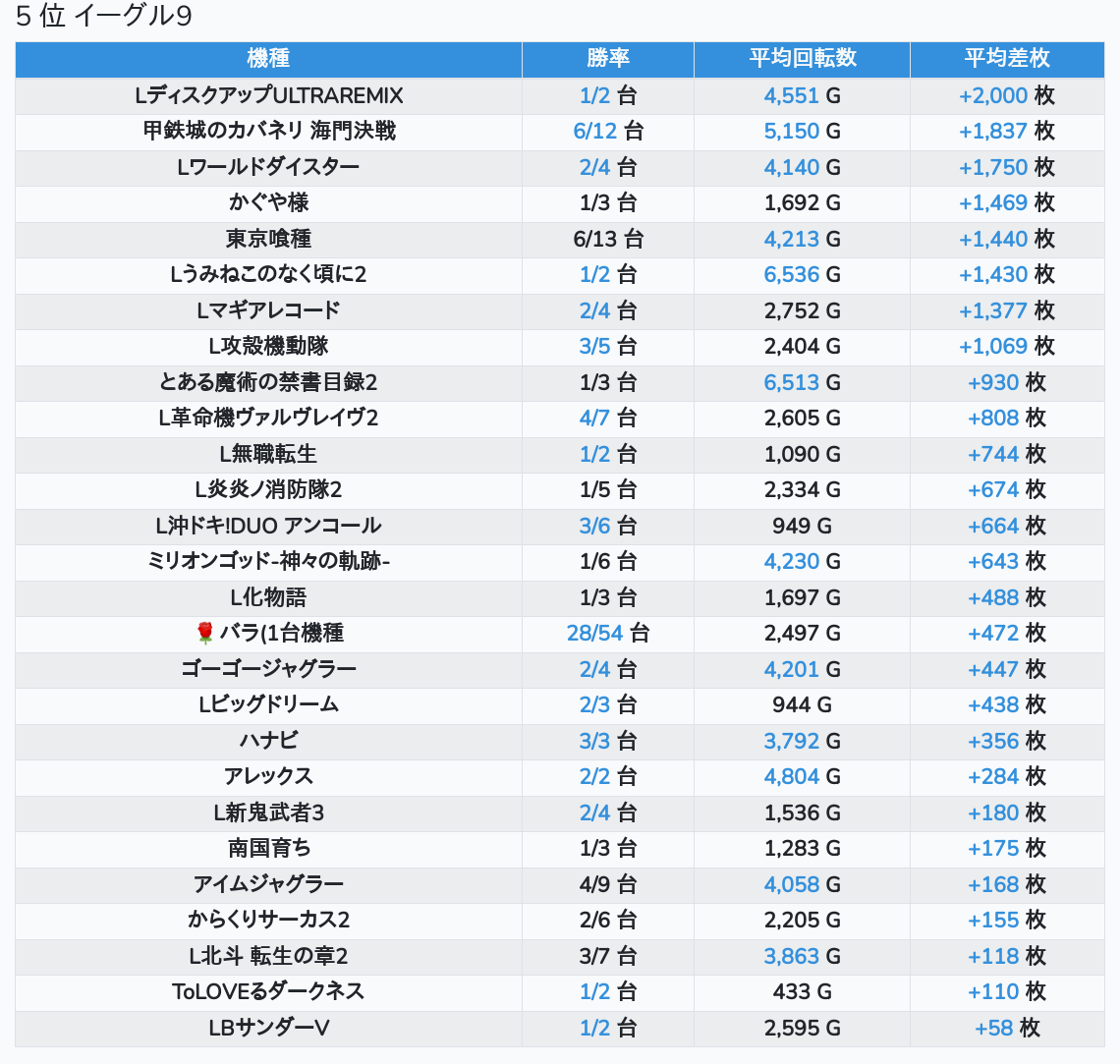Select machine name ToLOVEるダークネス

[x=268, y=992]
